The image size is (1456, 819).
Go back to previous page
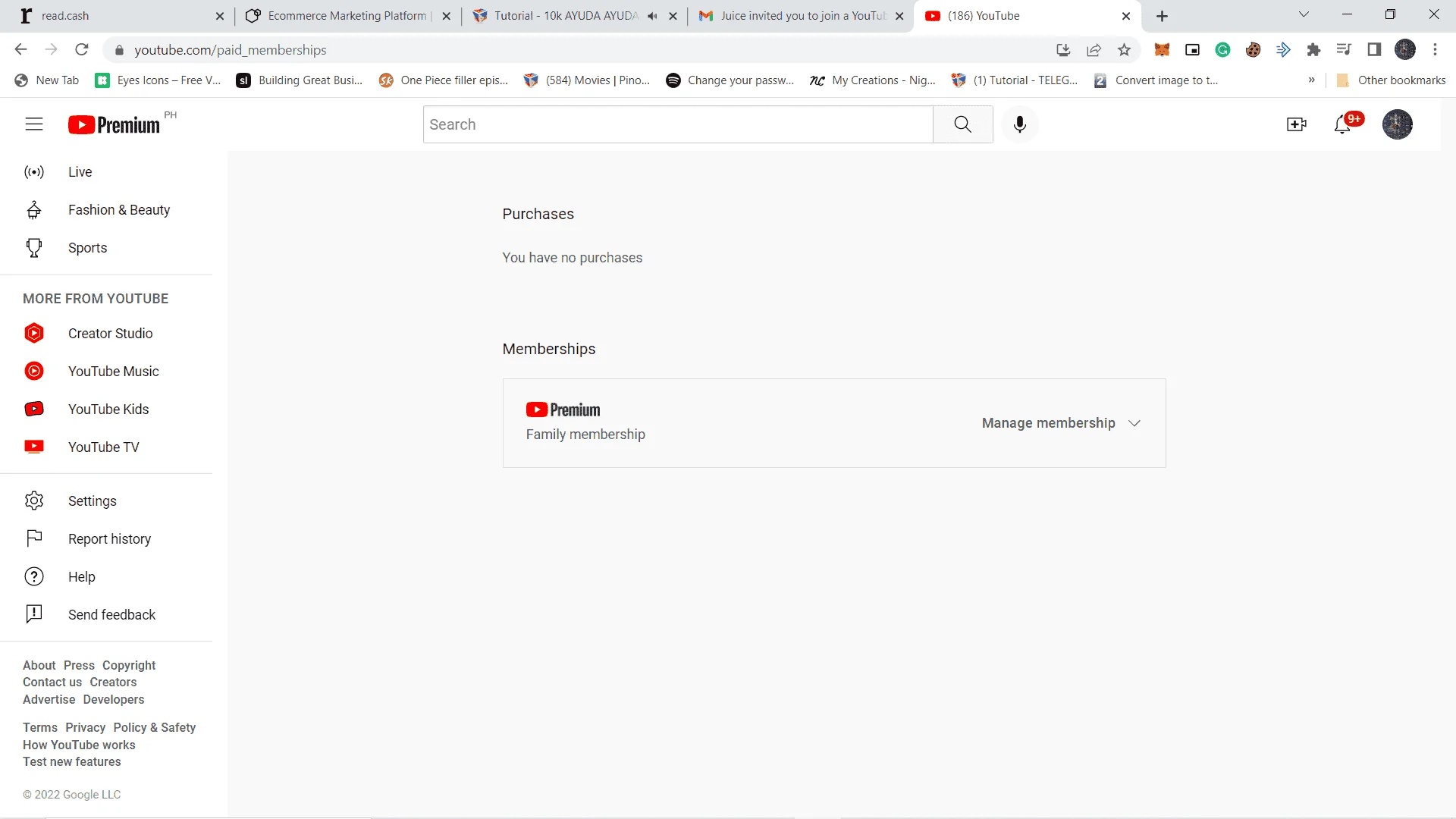[x=20, y=50]
